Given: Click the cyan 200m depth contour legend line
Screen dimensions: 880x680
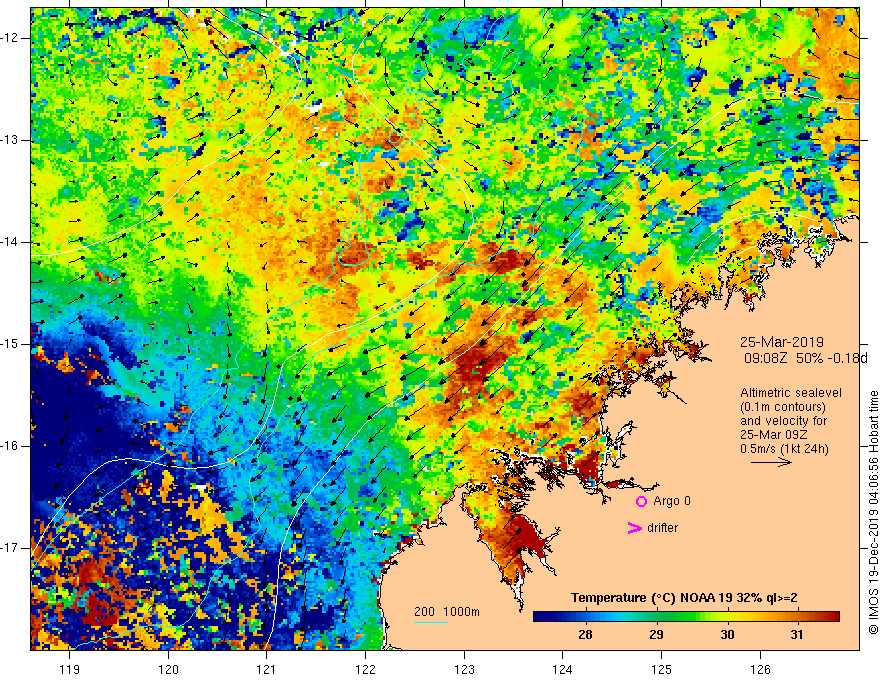Looking at the screenshot, I should (431, 622).
